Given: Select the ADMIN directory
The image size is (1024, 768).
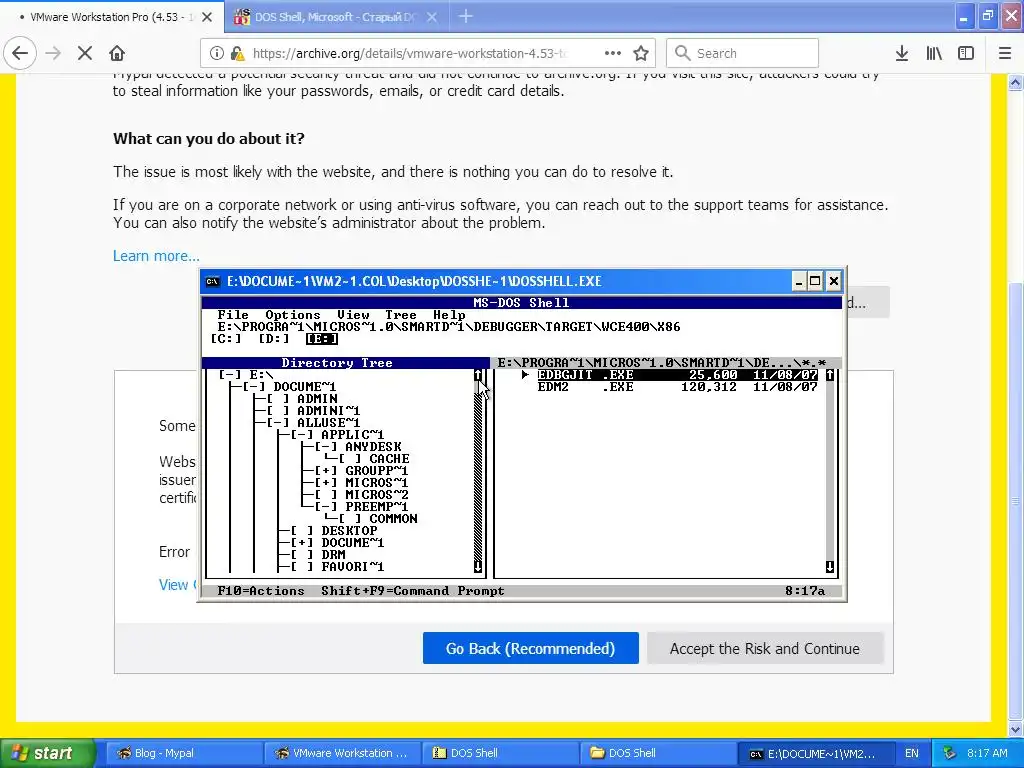Looking at the screenshot, I should pos(317,399).
